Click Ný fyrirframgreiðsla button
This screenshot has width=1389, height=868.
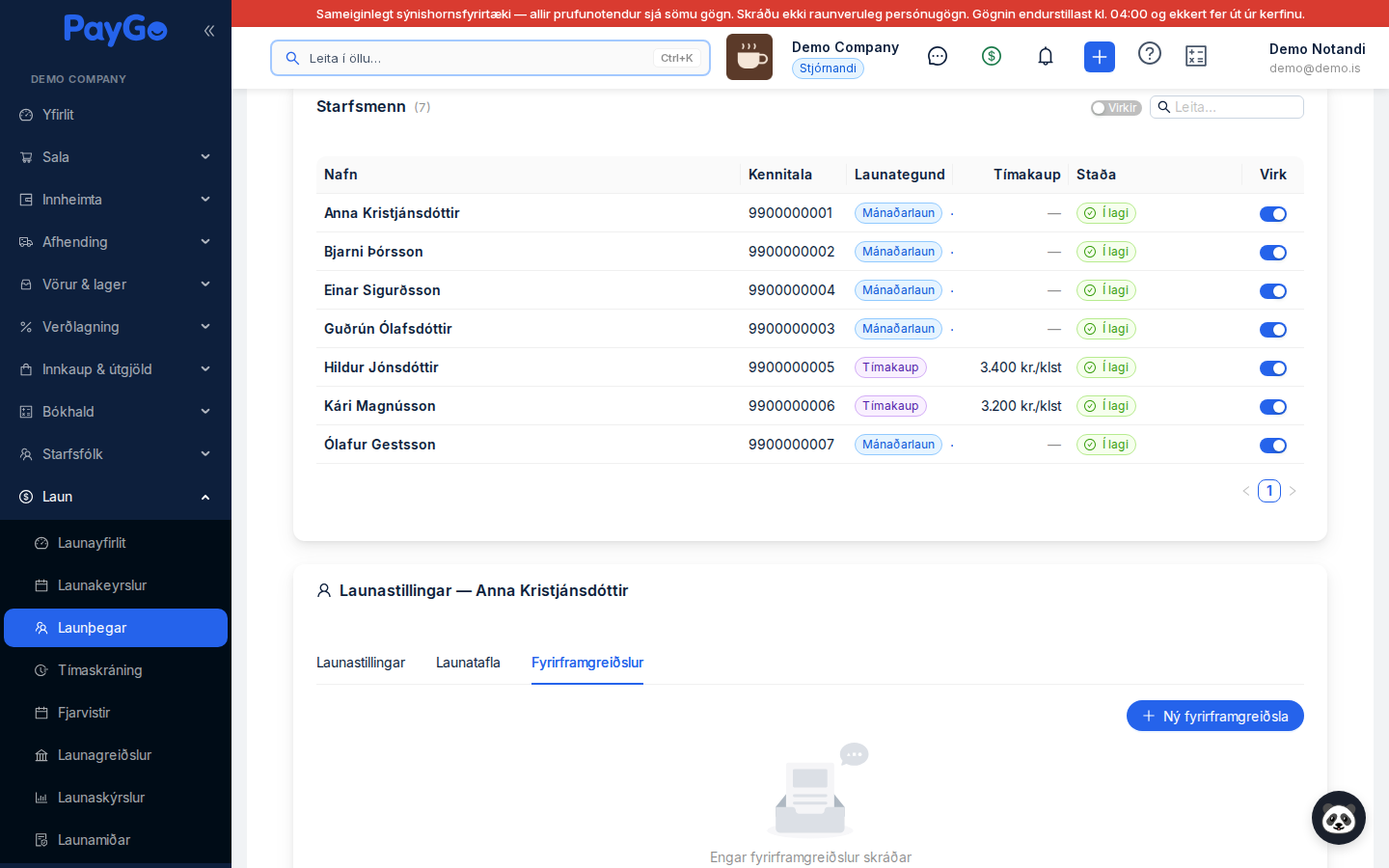coord(1215,716)
